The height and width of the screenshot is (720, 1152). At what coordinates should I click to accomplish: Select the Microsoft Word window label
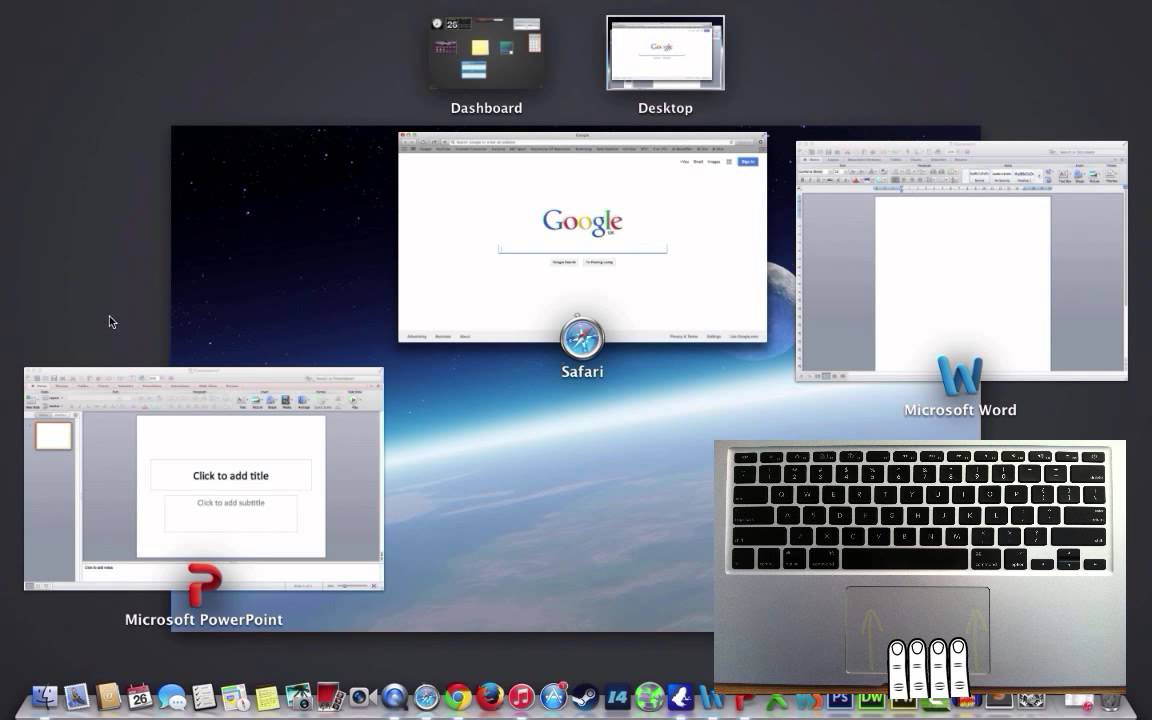coord(960,410)
